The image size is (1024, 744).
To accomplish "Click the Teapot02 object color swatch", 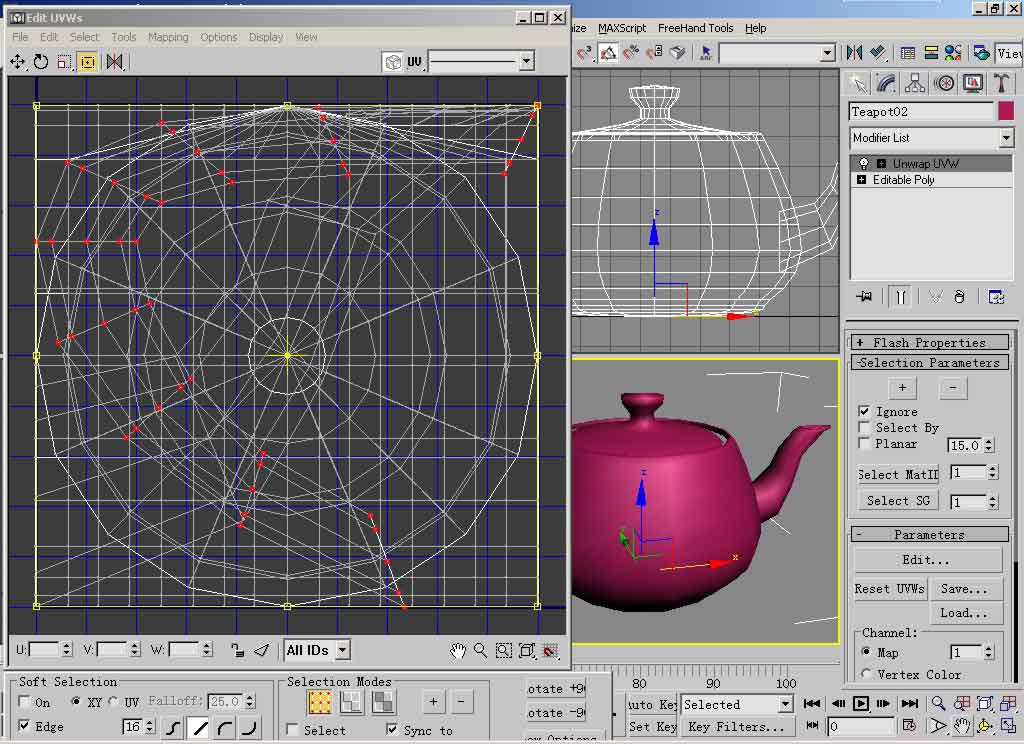I will [x=1005, y=111].
